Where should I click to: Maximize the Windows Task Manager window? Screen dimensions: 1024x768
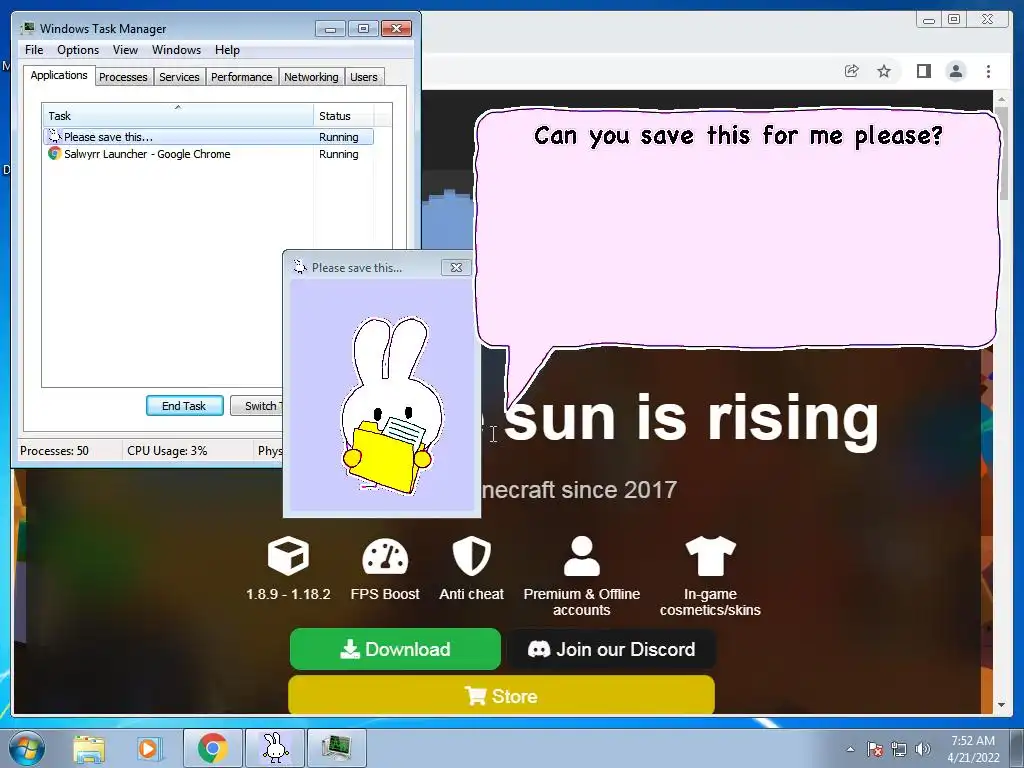pos(363,29)
